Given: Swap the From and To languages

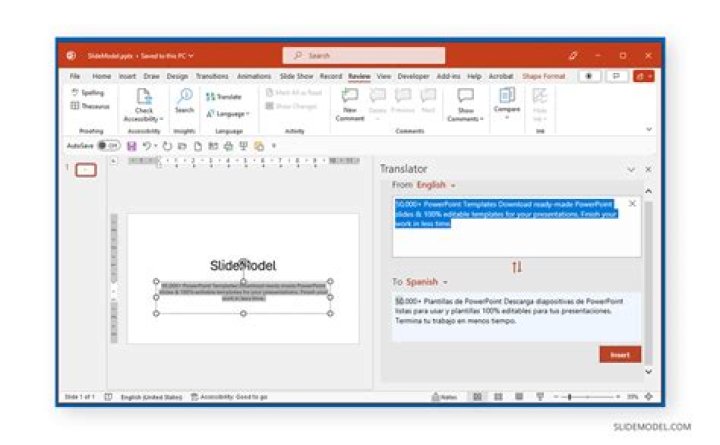Looking at the screenshot, I should [517, 267].
